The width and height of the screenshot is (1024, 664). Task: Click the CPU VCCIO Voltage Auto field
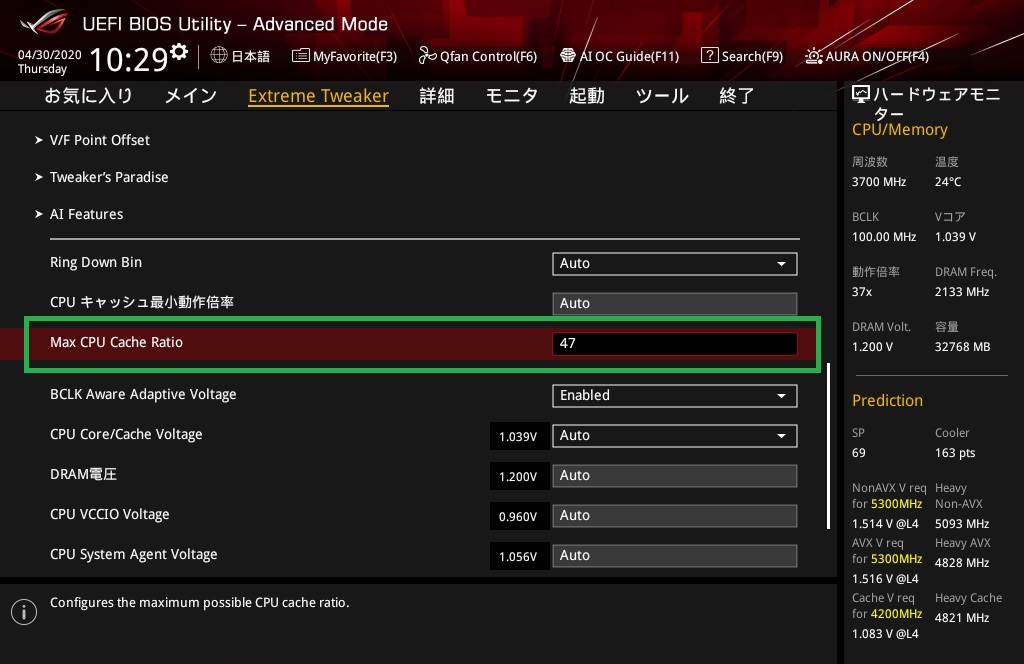(675, 515)
